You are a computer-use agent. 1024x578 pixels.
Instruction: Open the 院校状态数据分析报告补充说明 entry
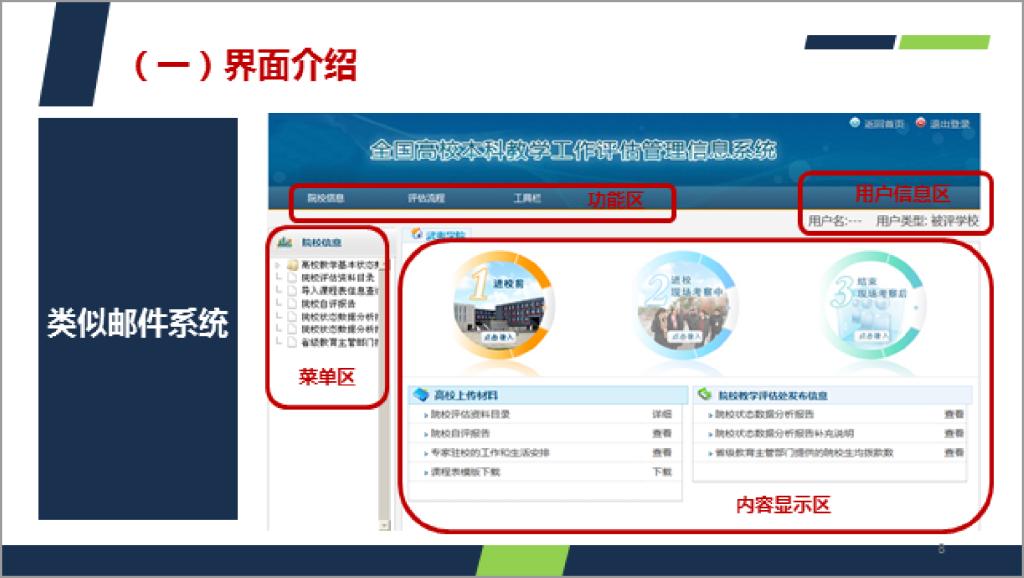(x=784, y=433)
